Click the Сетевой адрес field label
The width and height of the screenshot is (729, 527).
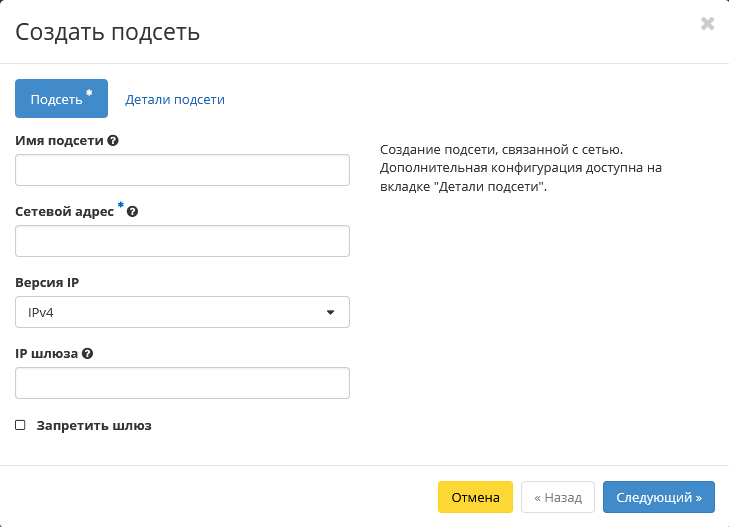(65, 212)
